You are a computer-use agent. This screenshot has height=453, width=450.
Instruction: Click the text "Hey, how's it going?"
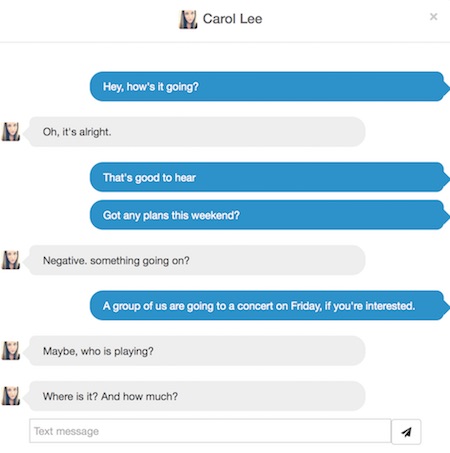coord(151,87)
